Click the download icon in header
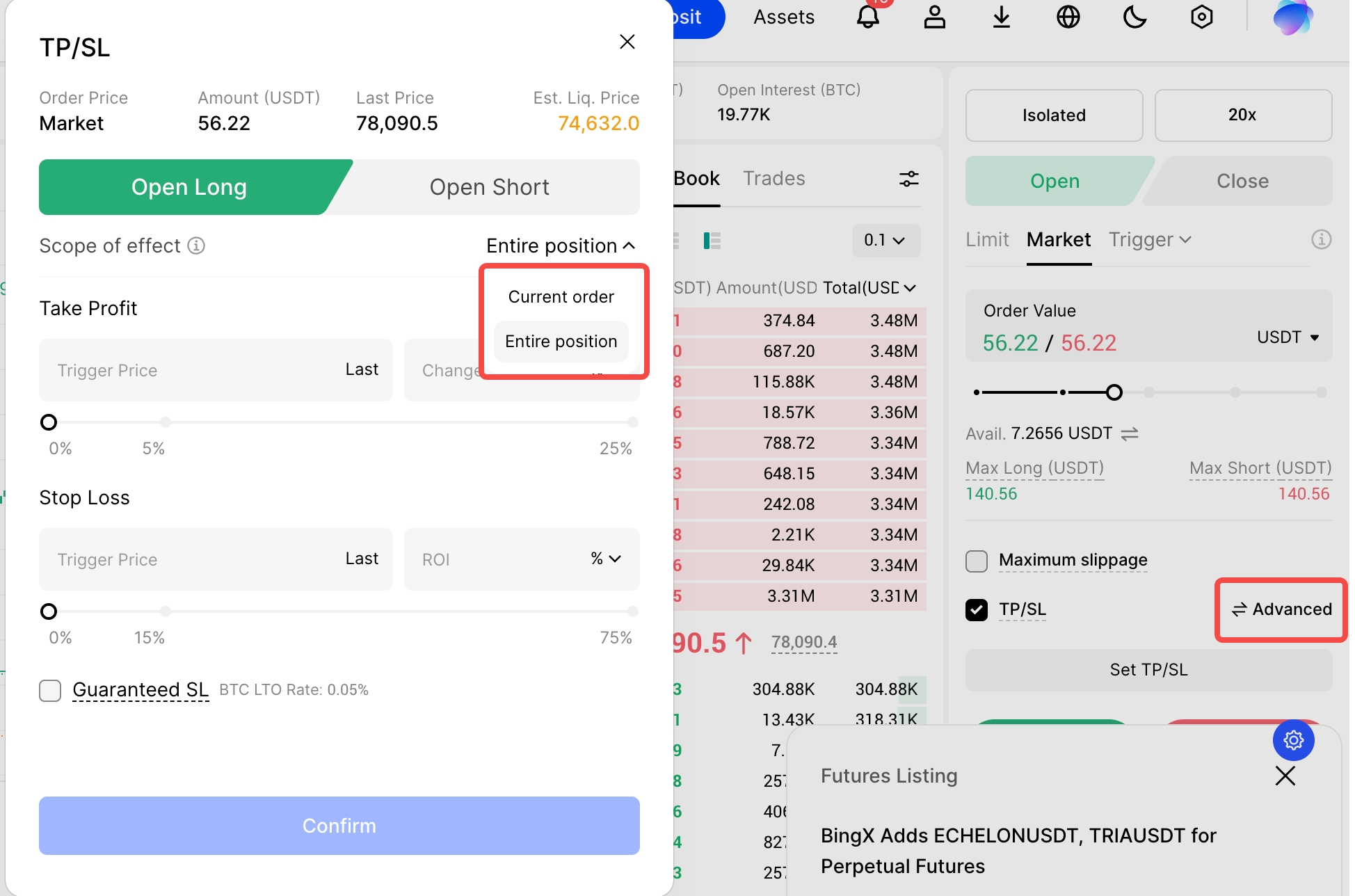Image resolution: width=1355 pixels, height=896 pixels. 1001,17
